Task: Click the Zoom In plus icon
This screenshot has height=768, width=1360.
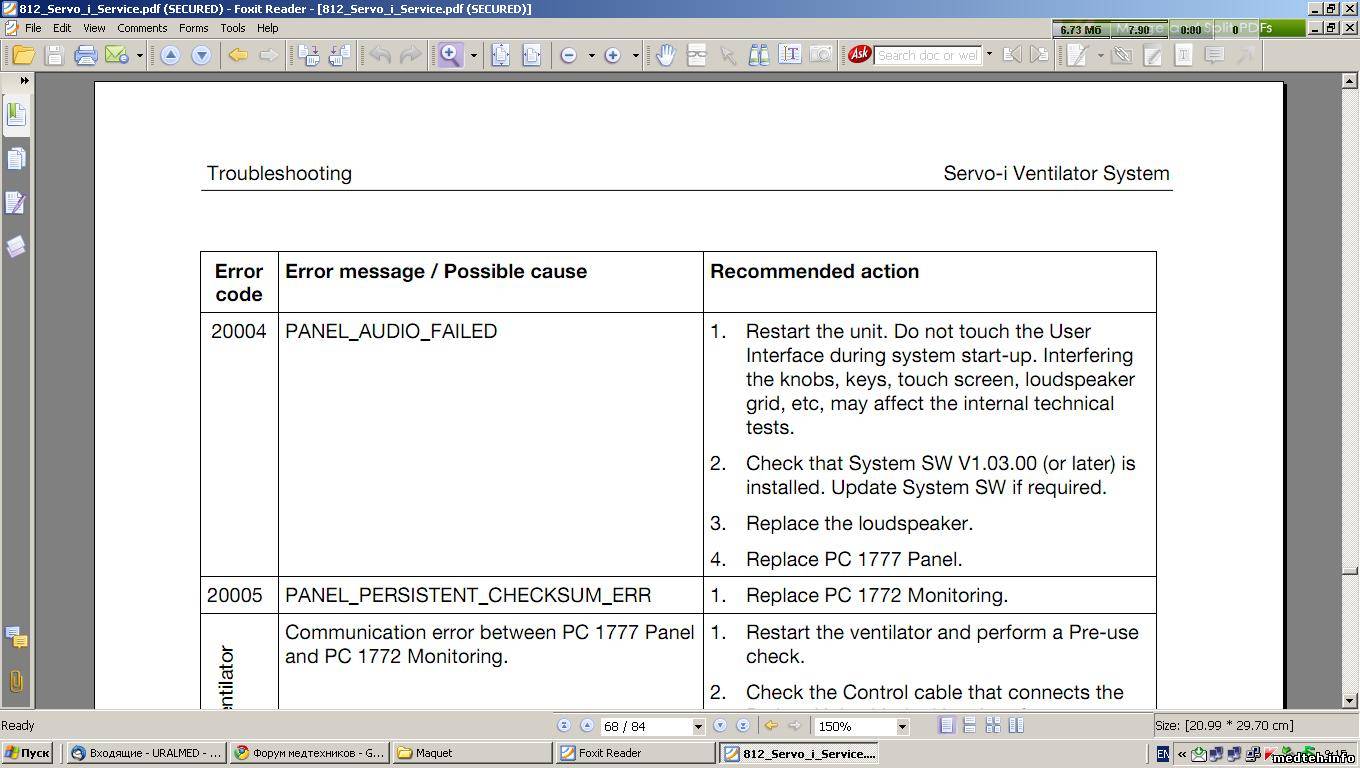Action: (612, 55)
